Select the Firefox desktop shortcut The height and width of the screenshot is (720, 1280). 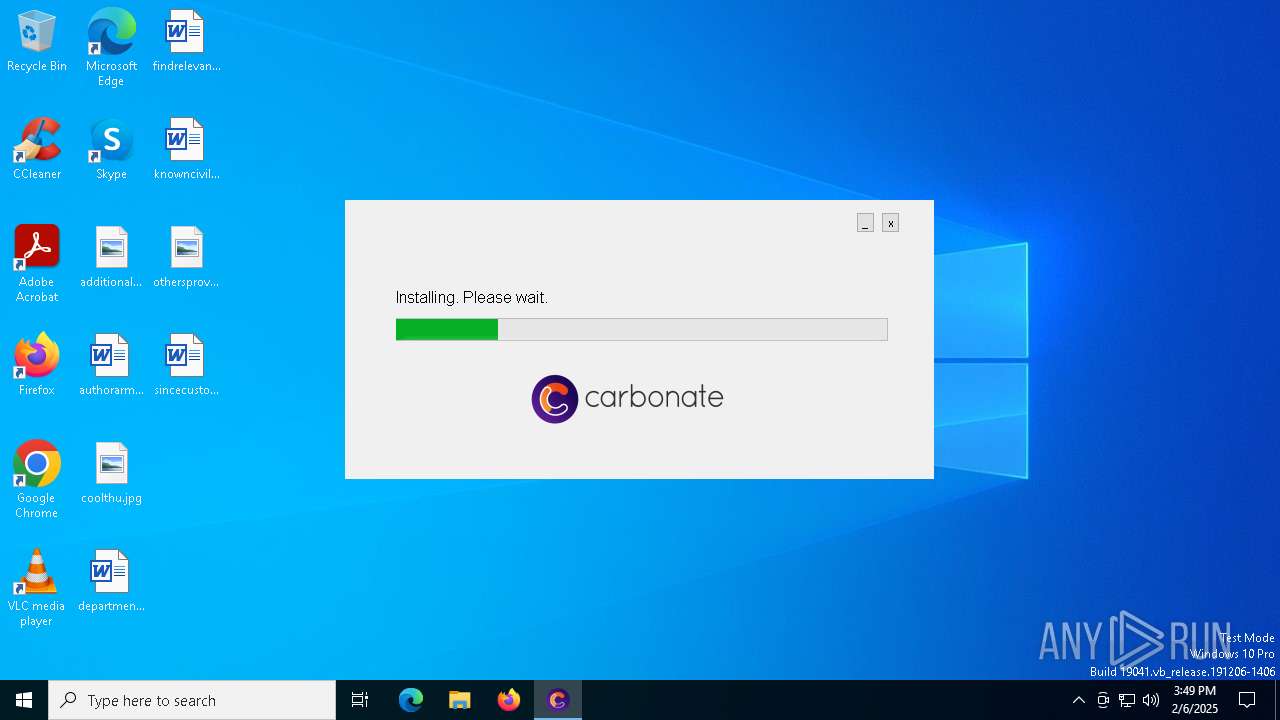[37, 366]
